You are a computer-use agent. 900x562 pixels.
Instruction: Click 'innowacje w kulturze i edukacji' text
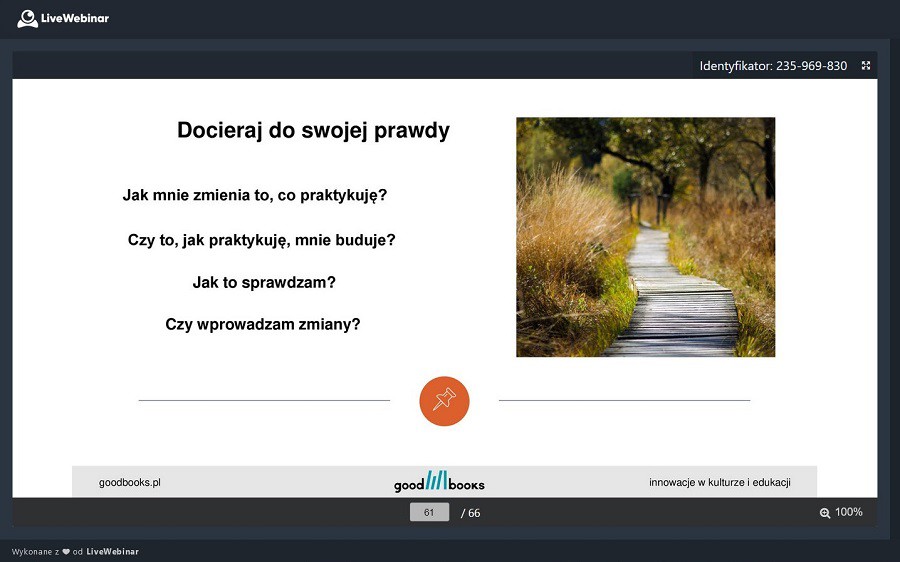(x=720, y=482)
